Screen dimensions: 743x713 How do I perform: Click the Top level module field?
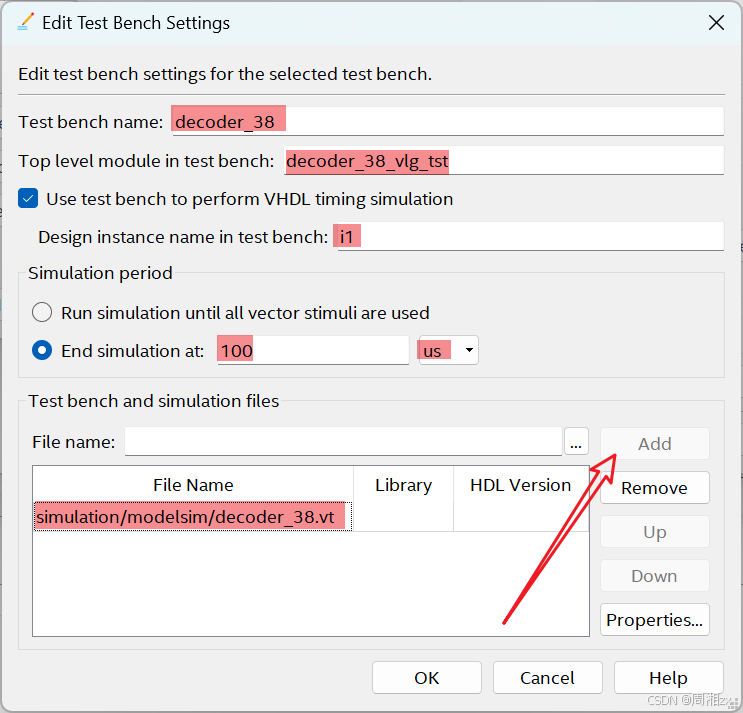[x=504, y=161]
